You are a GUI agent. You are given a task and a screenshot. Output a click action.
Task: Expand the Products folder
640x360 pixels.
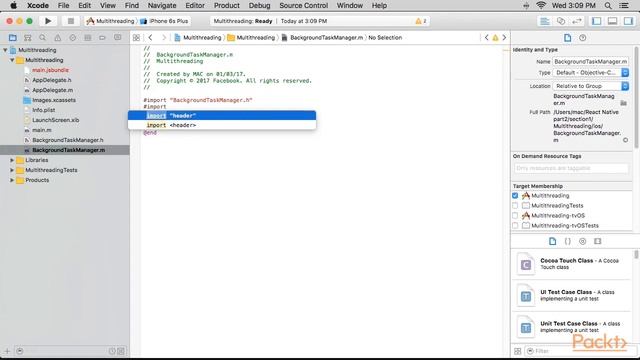pos(12,180)
